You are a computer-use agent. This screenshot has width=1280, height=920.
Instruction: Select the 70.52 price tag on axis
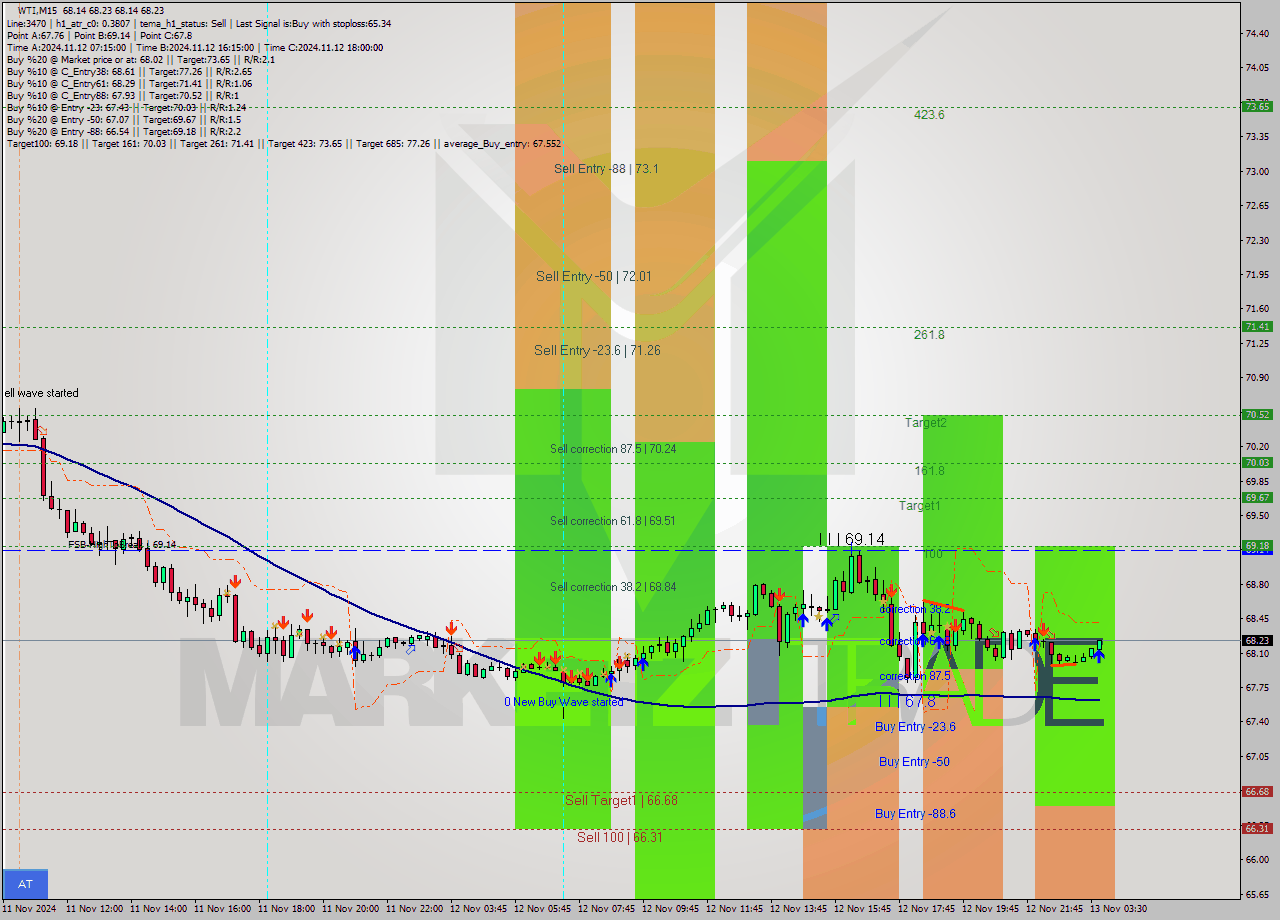point(1257,415)
